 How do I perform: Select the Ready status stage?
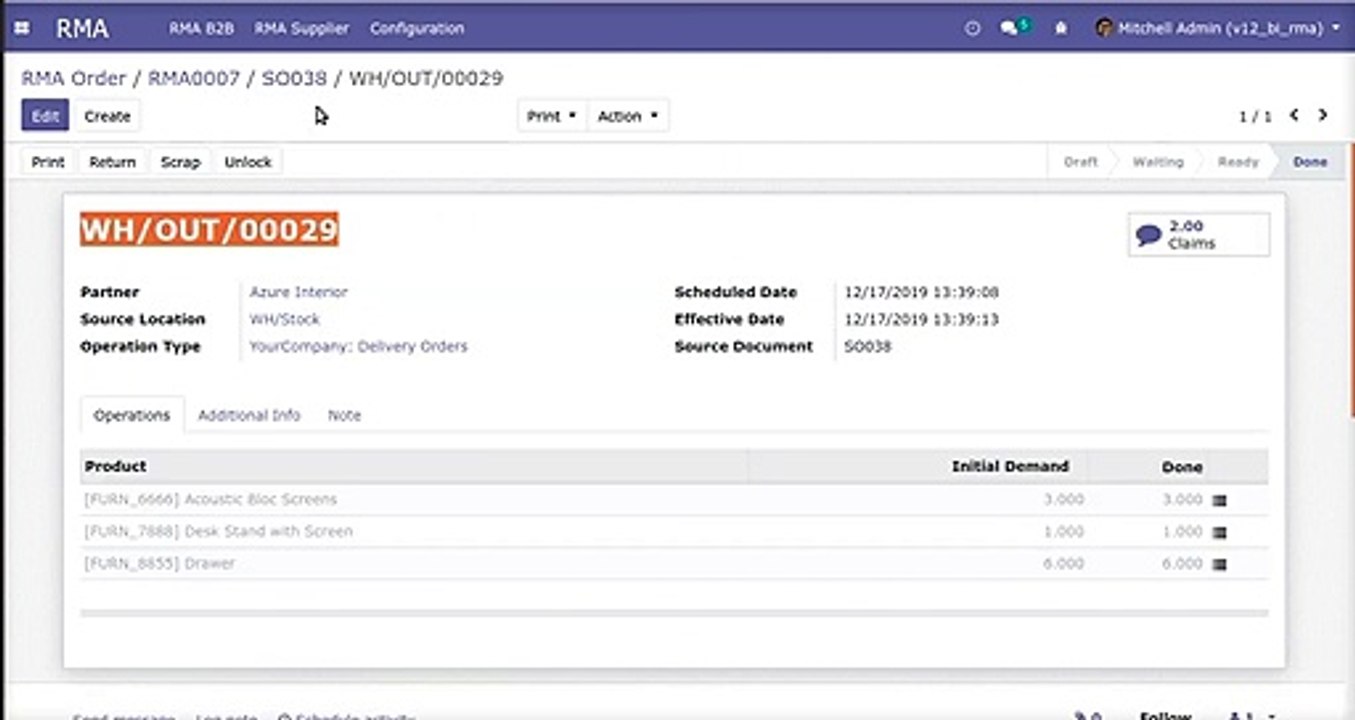tap(1238, 162)
